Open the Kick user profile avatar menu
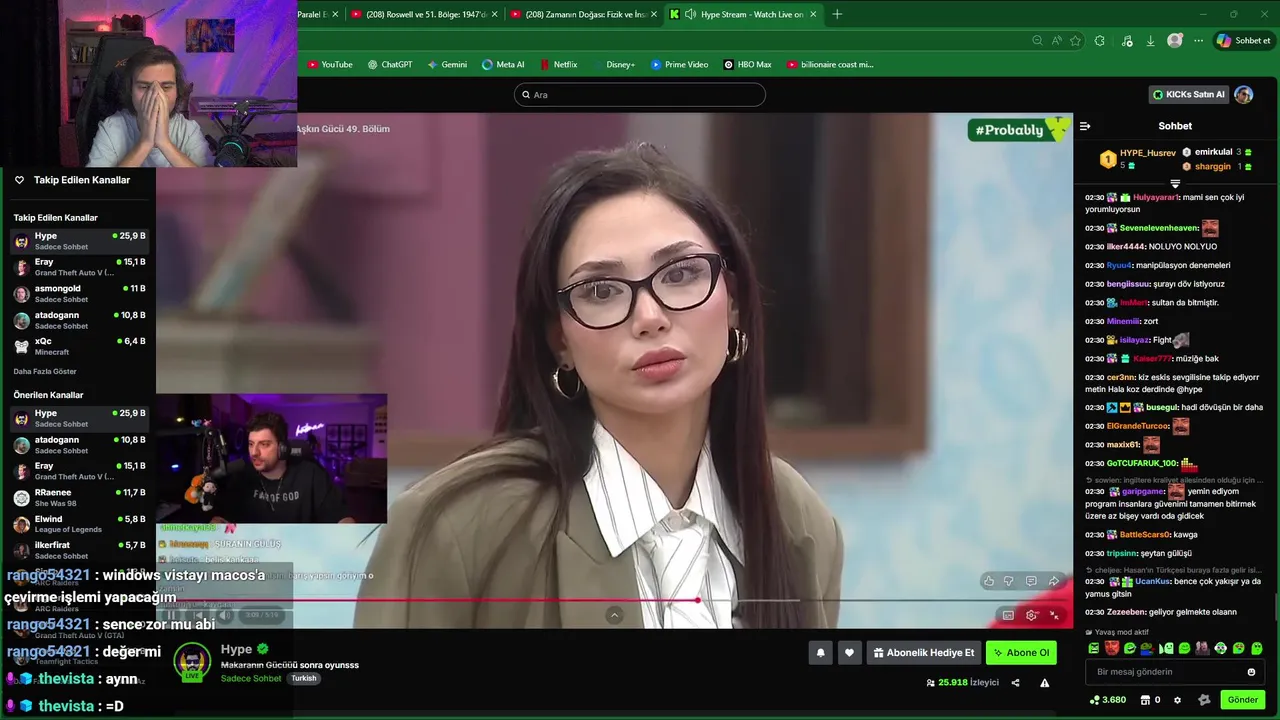This screenshot has height=720, width=1280. coord(1244,94)
